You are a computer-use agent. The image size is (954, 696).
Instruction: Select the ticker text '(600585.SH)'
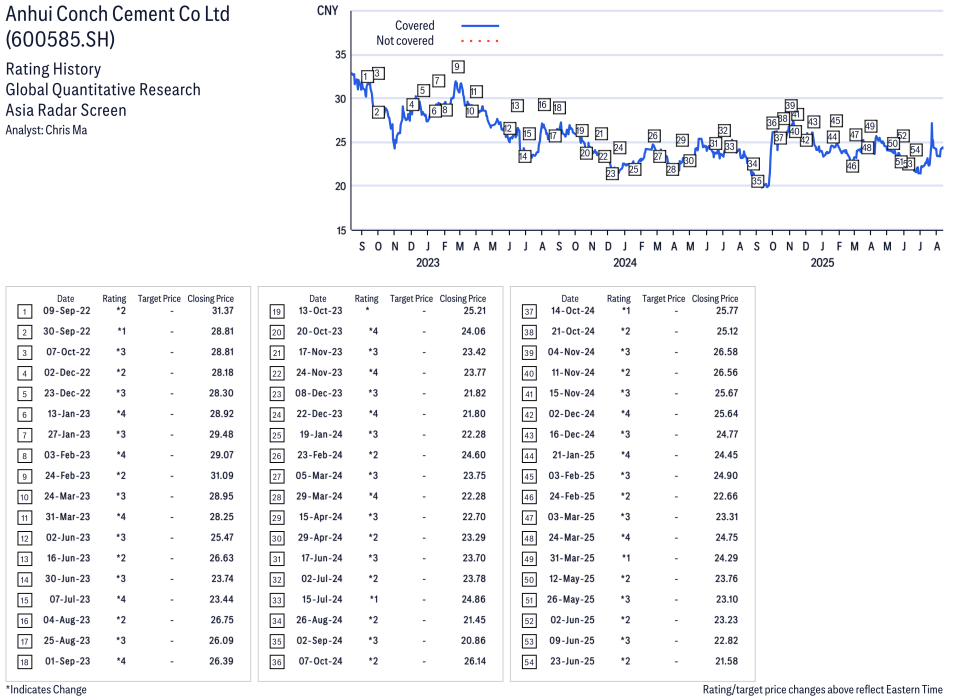click(x=60, y=40)
